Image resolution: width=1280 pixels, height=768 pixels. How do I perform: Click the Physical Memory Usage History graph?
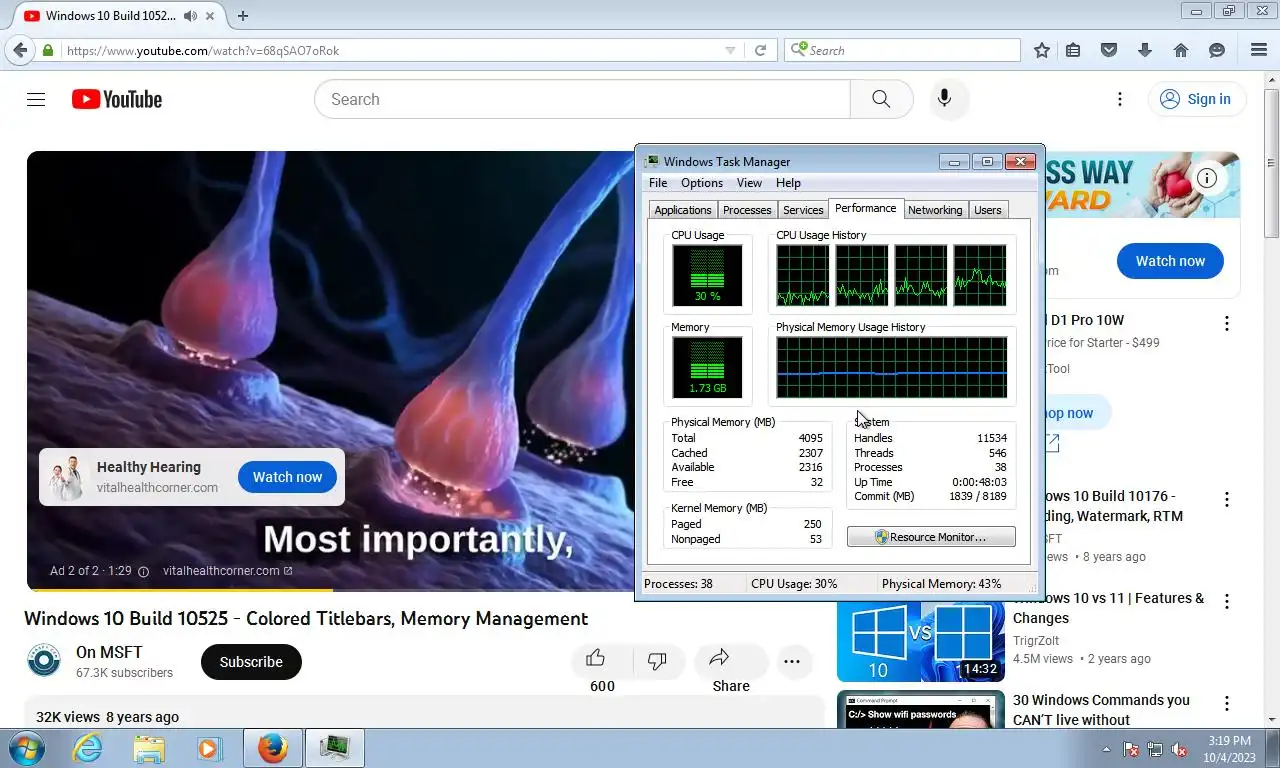point(892,368)
